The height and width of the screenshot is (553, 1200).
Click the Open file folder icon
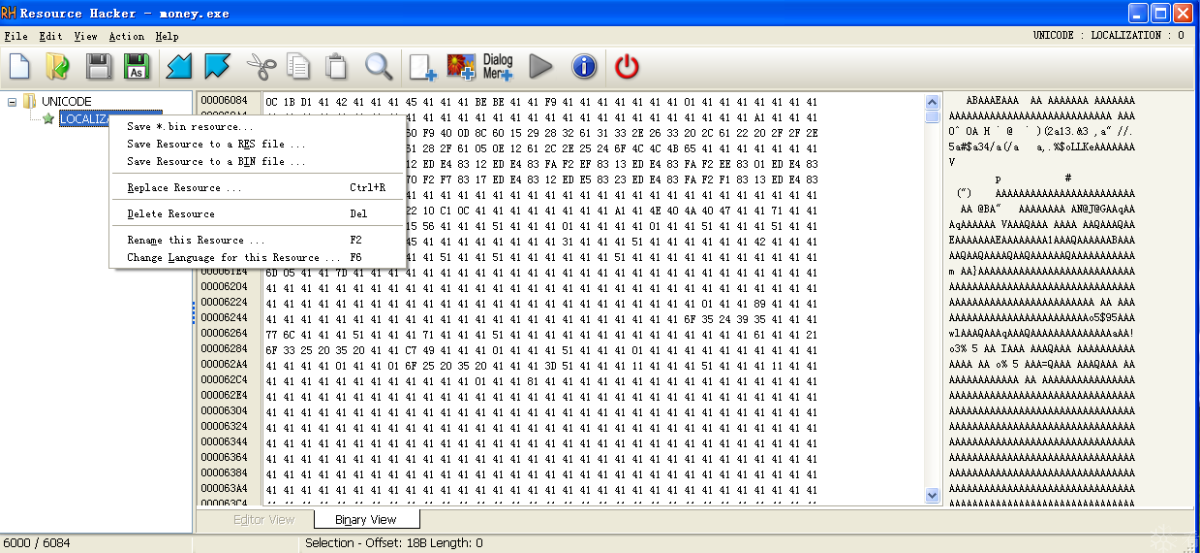58,67
